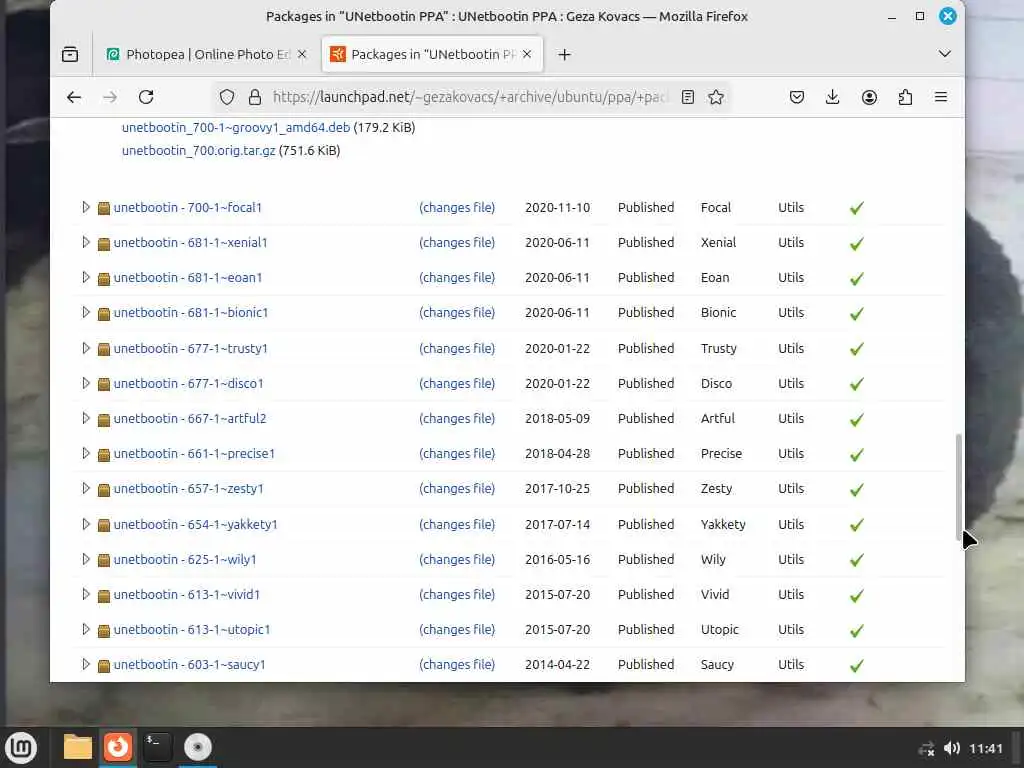Open changes file for focal1 row
Screen dimensions: 1024x768
coord(457,208)
